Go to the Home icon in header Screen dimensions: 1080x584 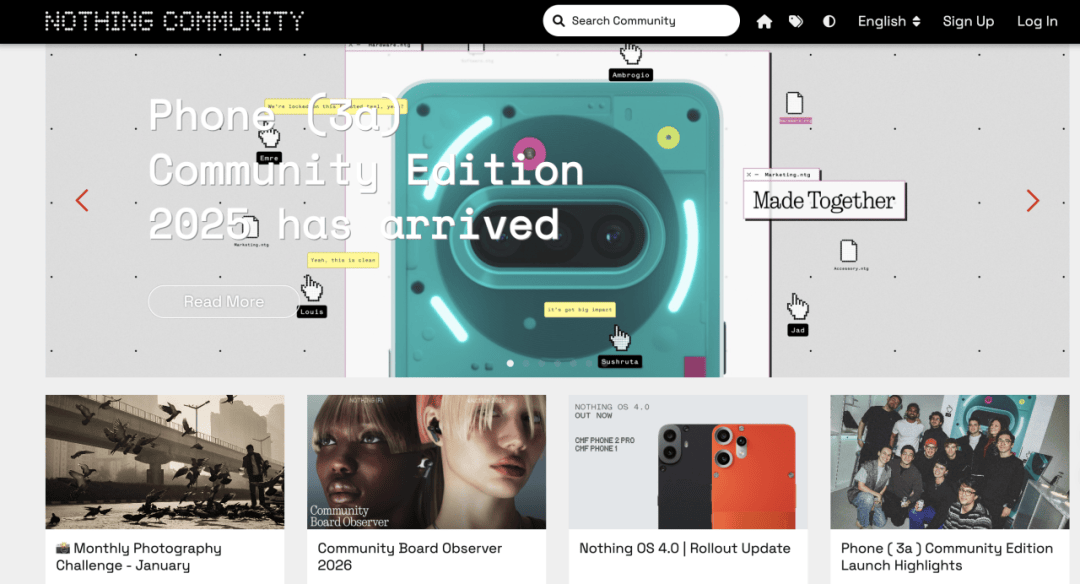[764, 21]
